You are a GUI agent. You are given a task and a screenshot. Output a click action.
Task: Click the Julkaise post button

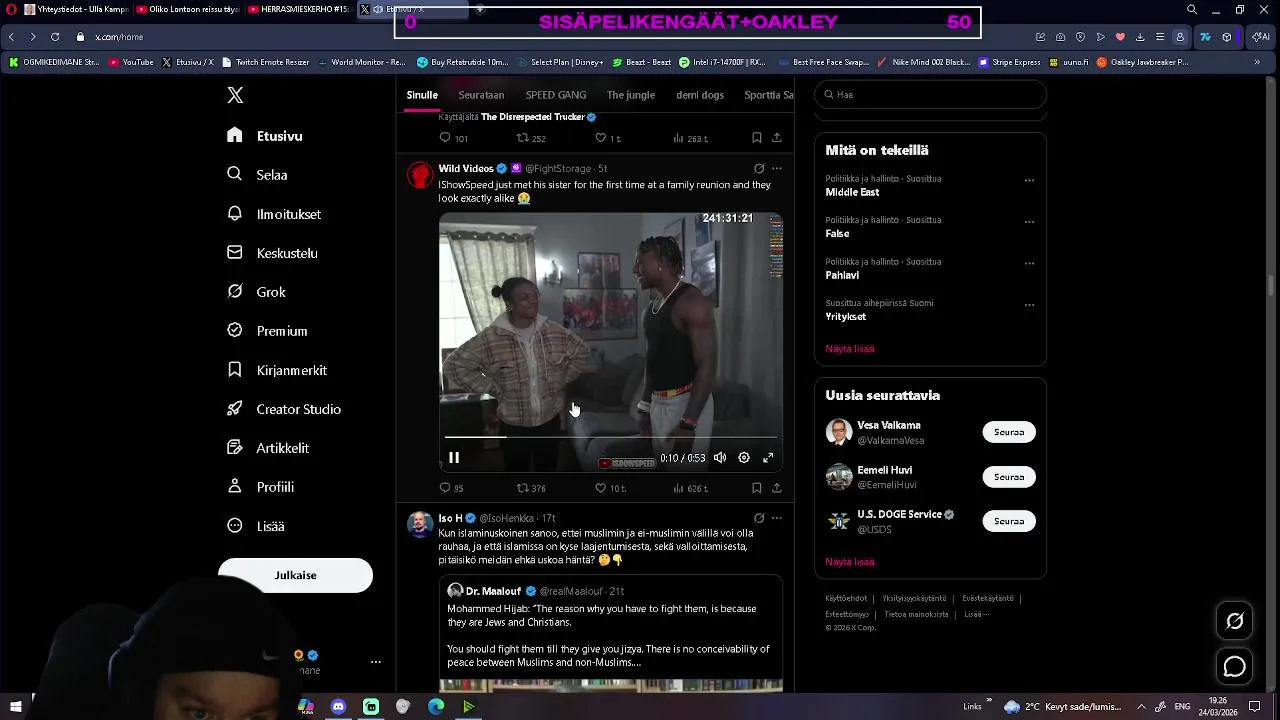click(x=295, y=575)
